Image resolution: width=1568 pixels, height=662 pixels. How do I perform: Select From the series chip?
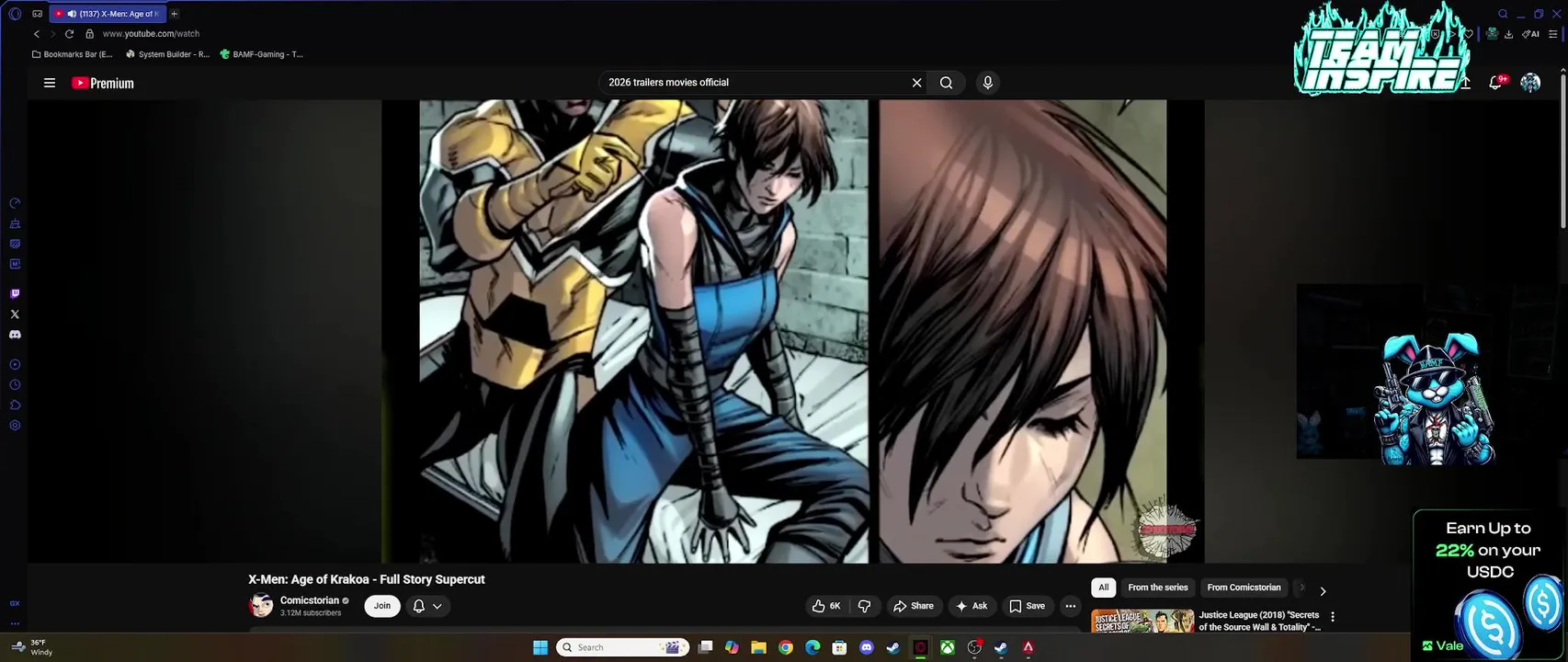[x=1158, y=588]
